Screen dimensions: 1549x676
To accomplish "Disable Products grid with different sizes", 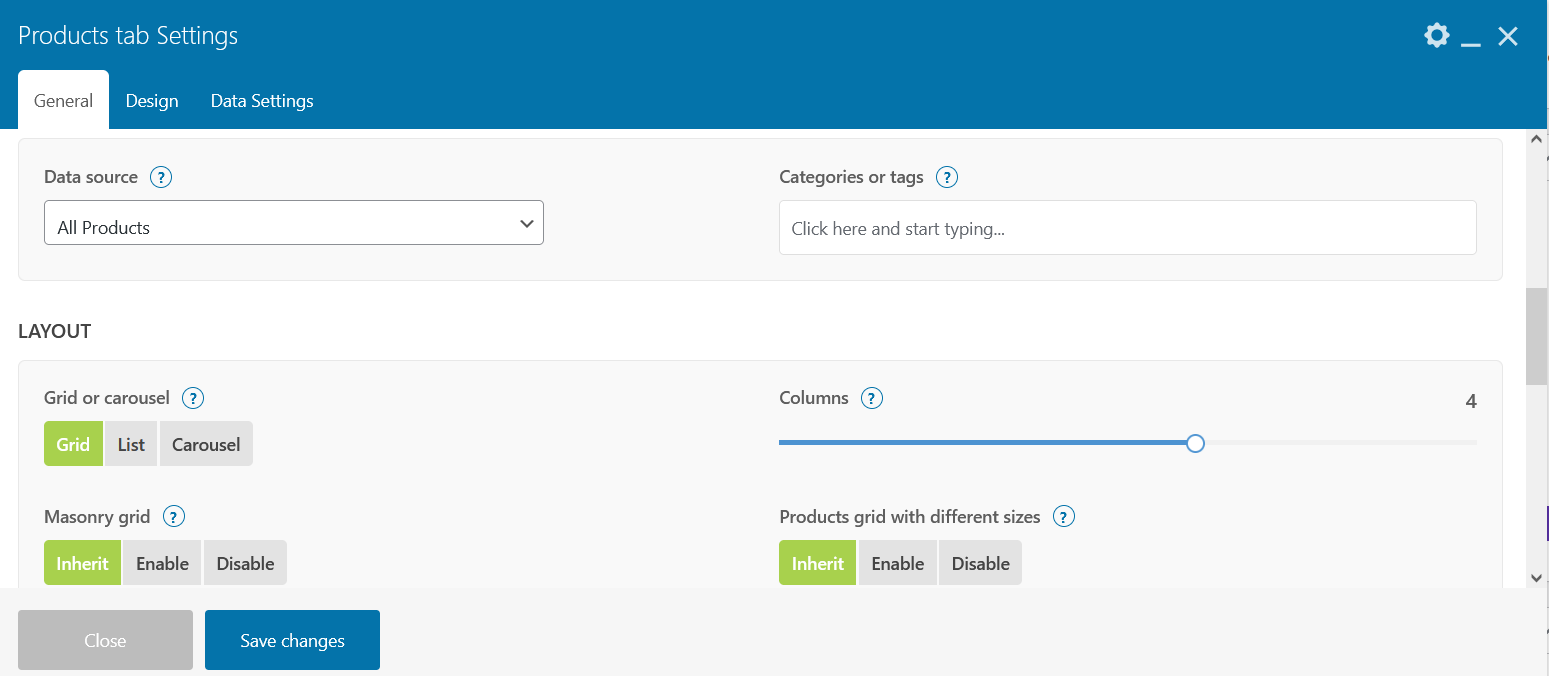I will pos(980,563).
